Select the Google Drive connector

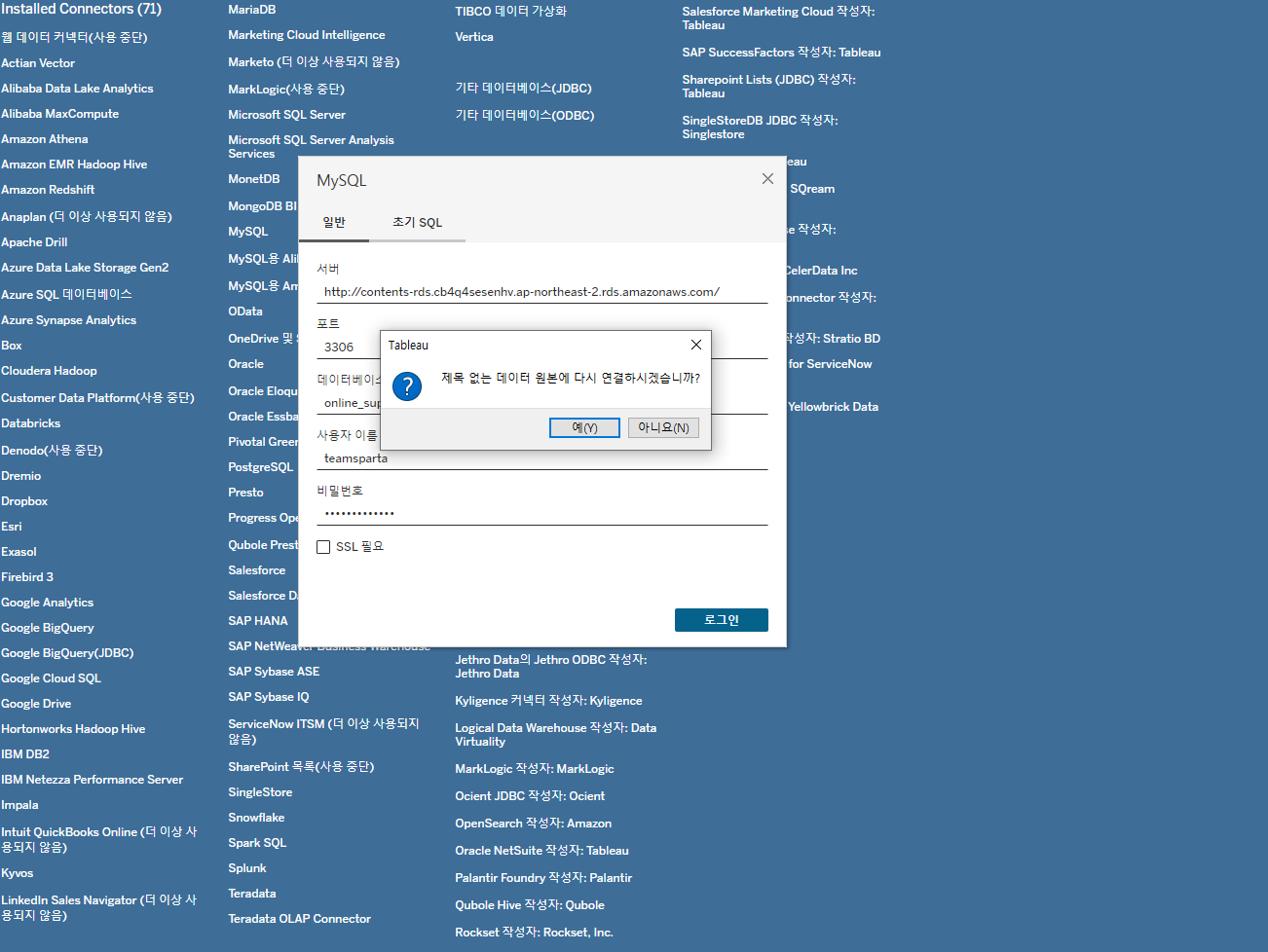point(36,704)
